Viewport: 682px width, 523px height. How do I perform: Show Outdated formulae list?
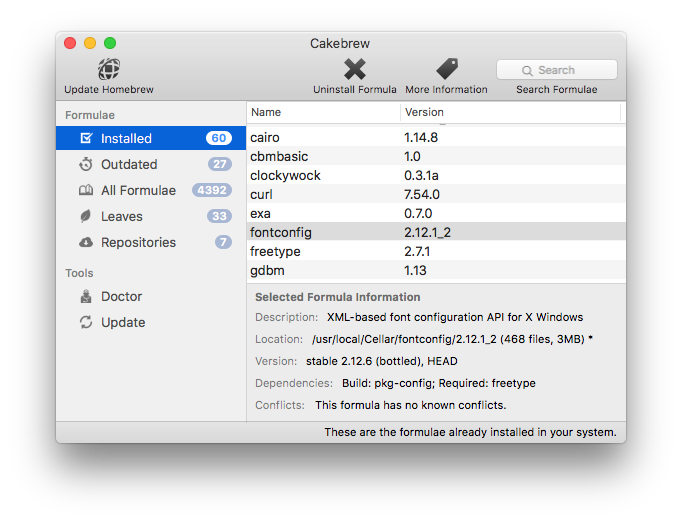pos(151,164)
